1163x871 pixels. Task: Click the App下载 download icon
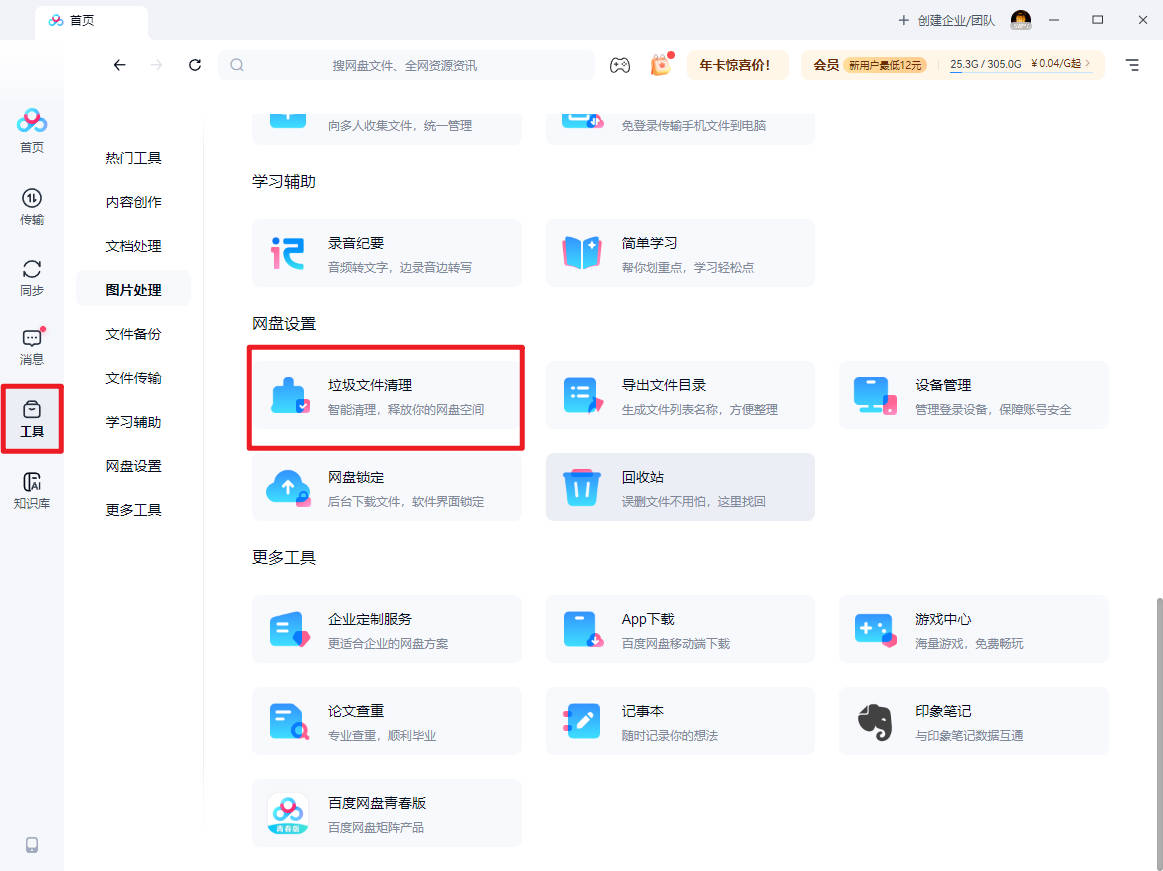pyautogui.click(x=583, y=629)
